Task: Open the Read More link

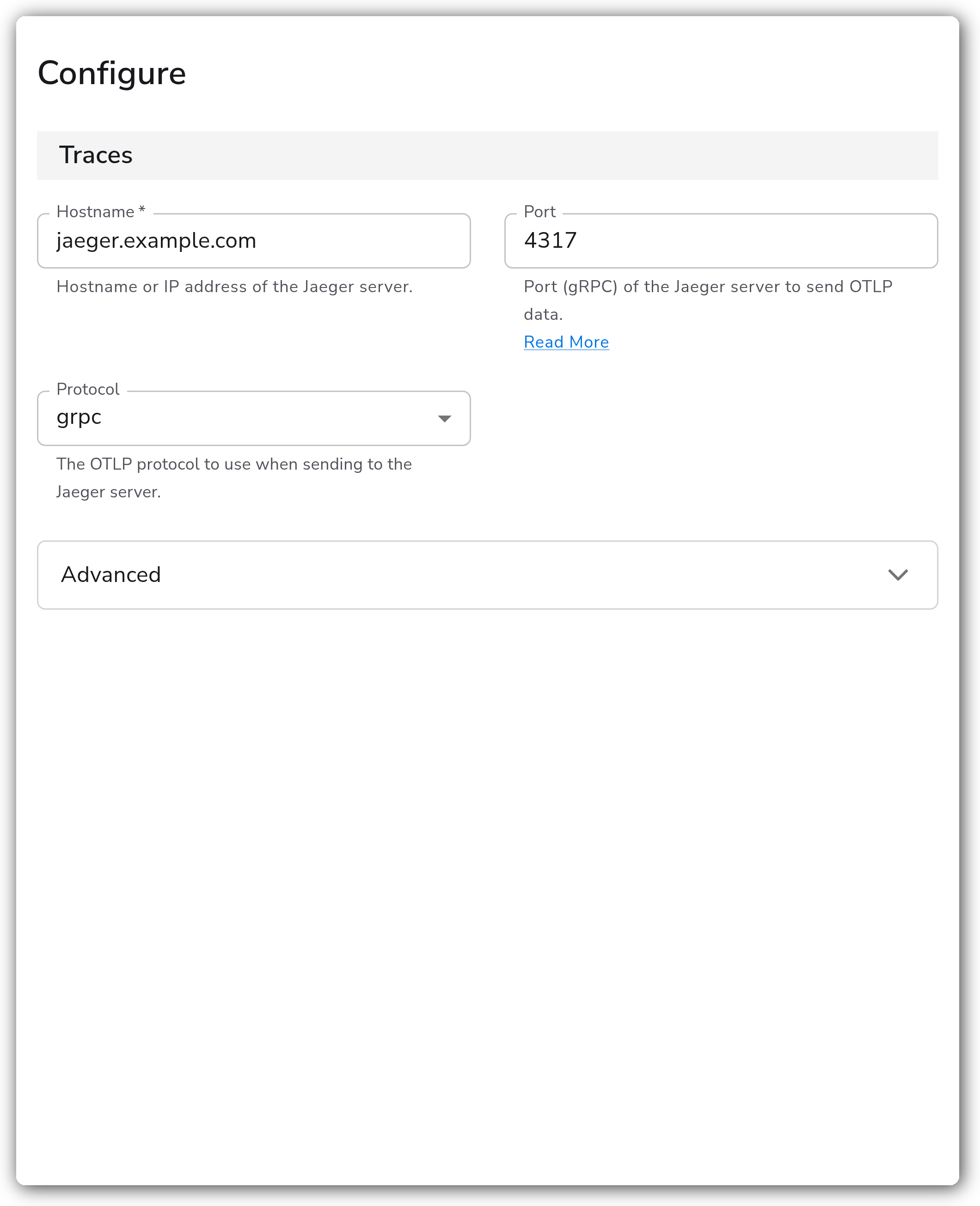Action: point(566,342)
